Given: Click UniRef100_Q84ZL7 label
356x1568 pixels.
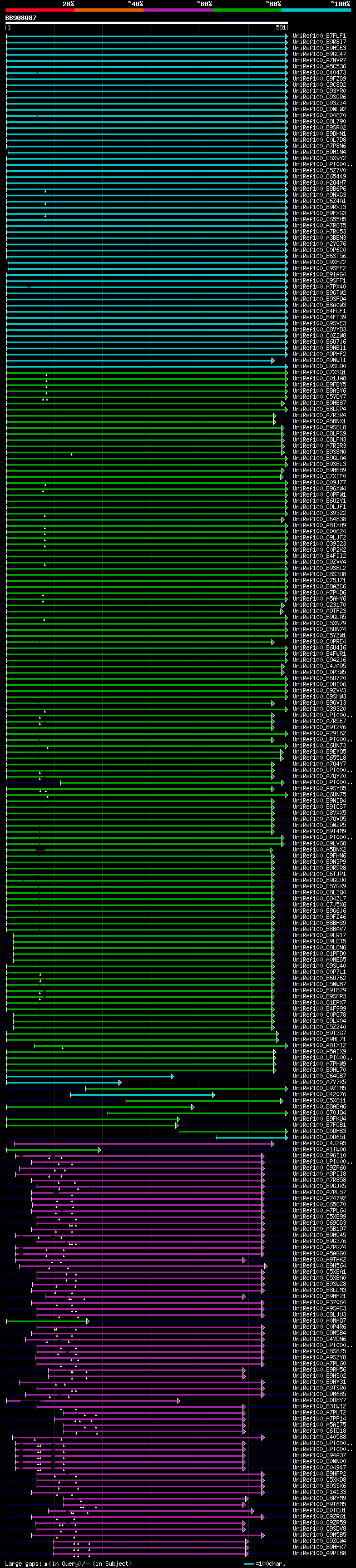Looking at the screenshot, I should click(x=319, y=898).
